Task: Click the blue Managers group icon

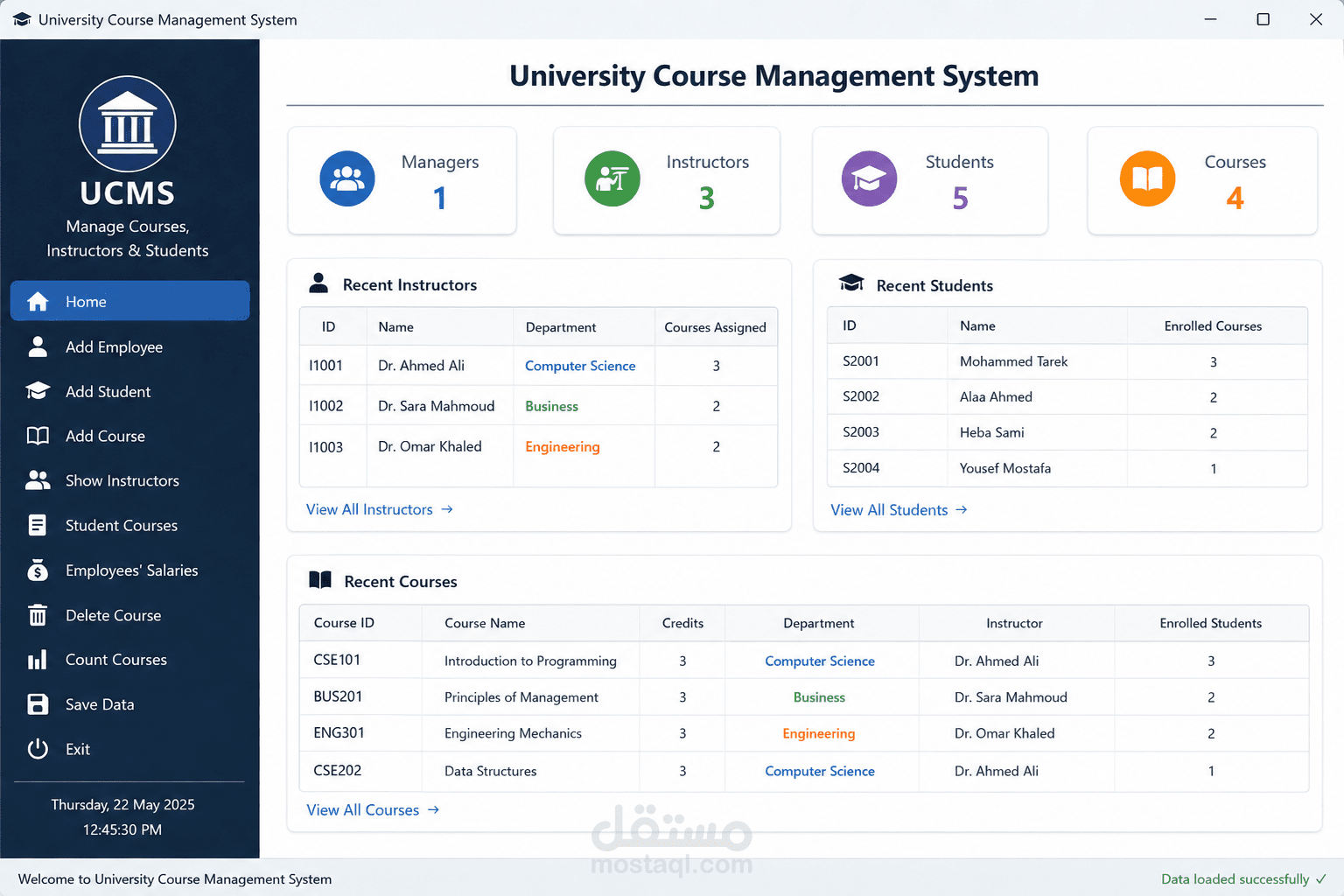Action: click(347, 178)
